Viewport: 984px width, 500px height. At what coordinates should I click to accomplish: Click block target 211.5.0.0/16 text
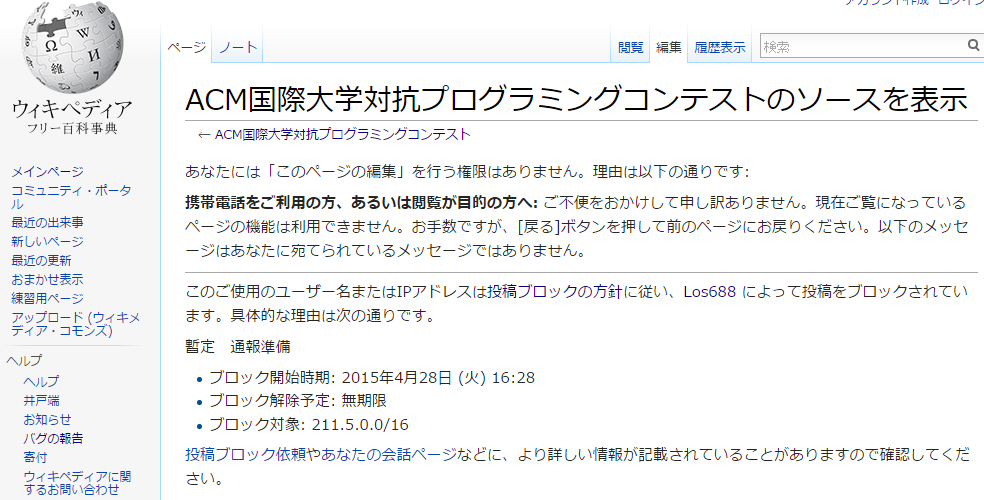(360, 425)
